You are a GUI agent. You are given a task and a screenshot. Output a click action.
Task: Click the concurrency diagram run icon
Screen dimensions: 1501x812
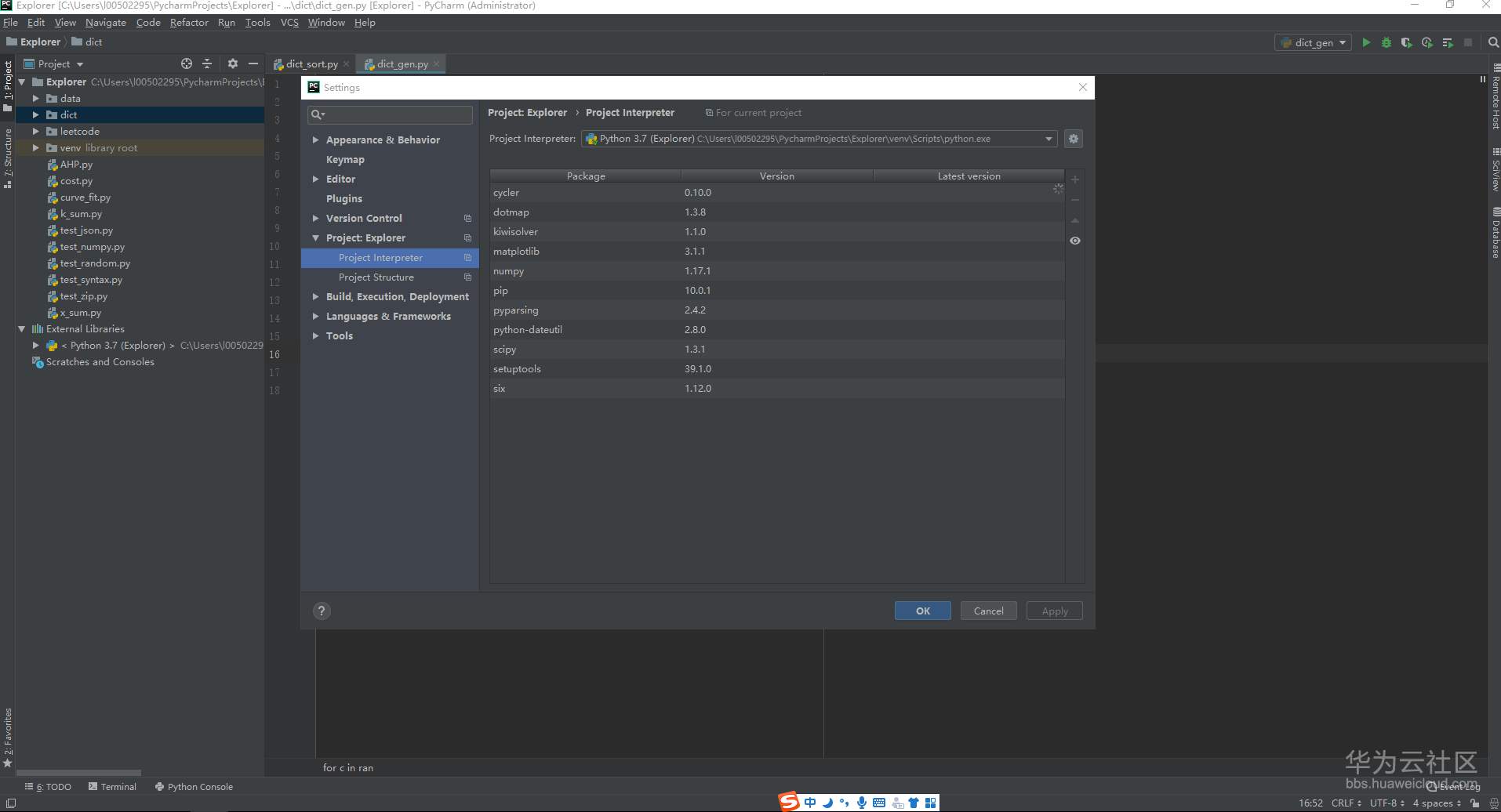[x=1448, y=42]
